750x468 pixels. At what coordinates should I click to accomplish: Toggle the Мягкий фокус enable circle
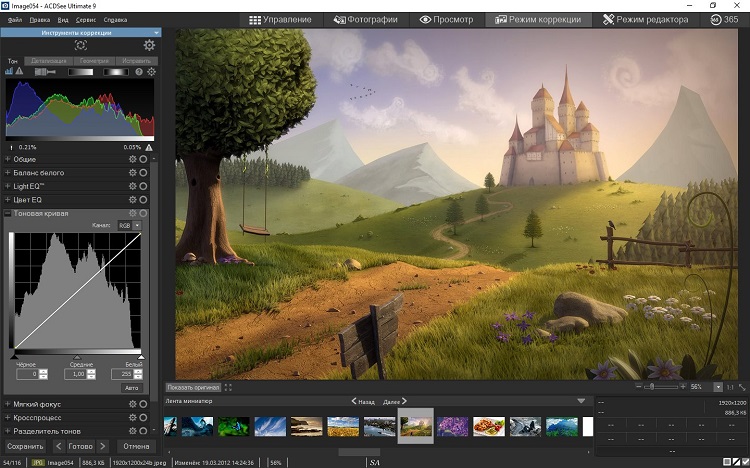tap(143, 404)
